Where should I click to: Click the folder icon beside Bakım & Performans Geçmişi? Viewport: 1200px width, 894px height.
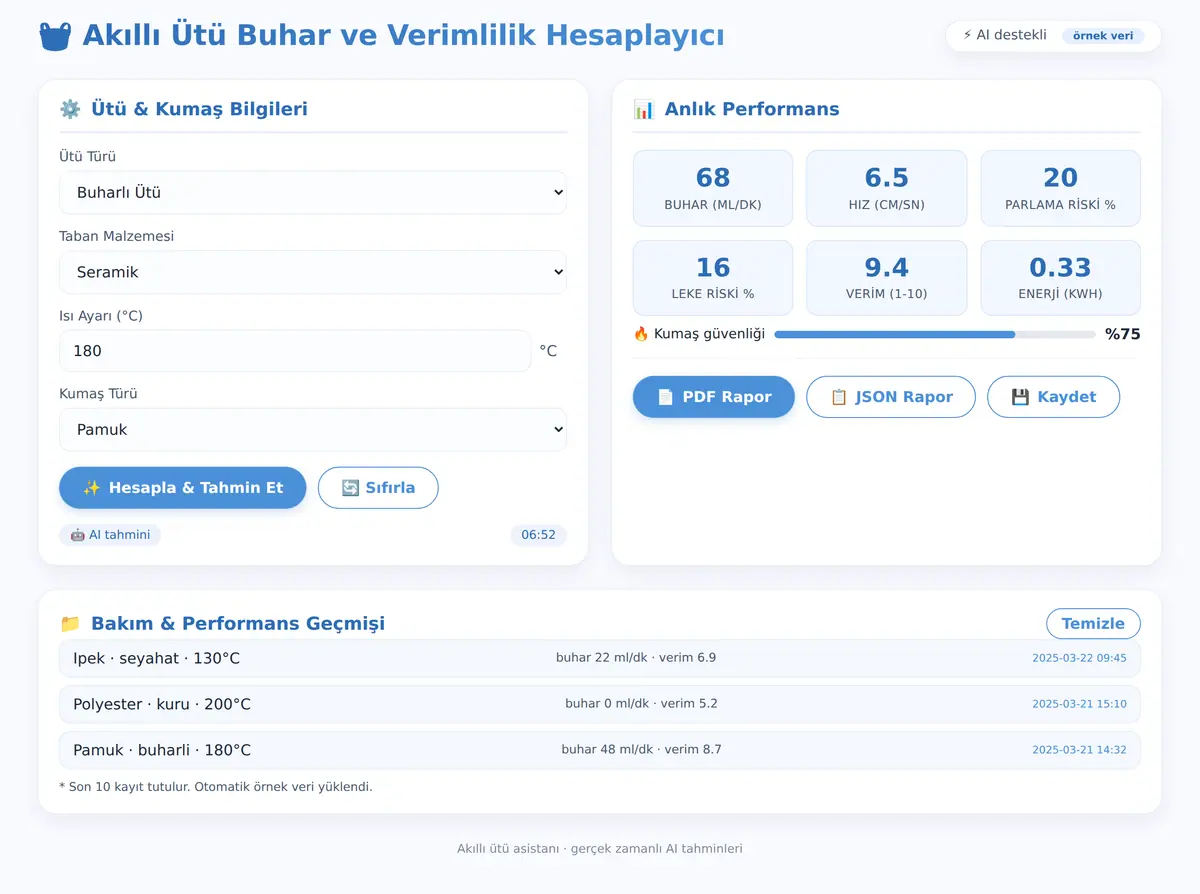click(x=70, y=623)
